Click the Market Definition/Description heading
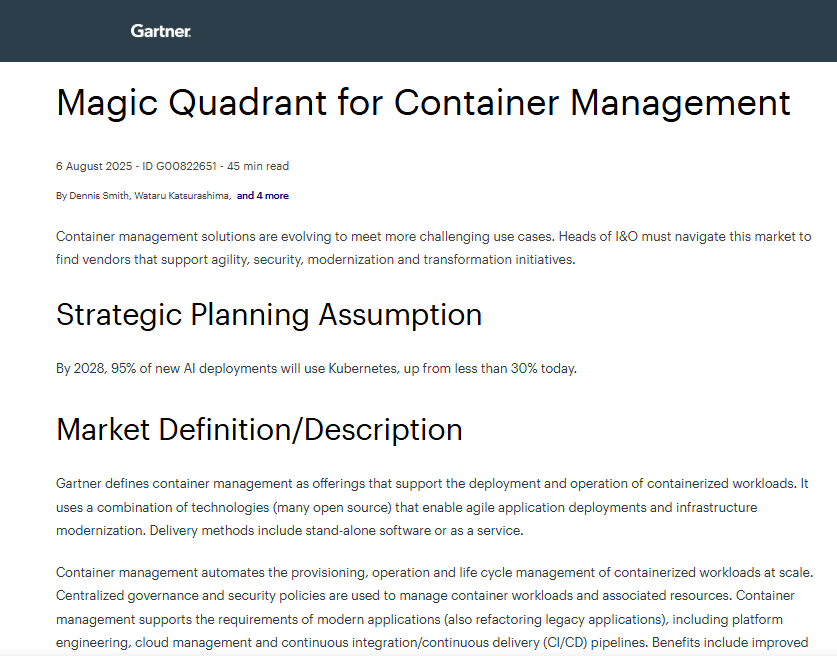Screen dimensions: 837x656 [x=259, y=429]
